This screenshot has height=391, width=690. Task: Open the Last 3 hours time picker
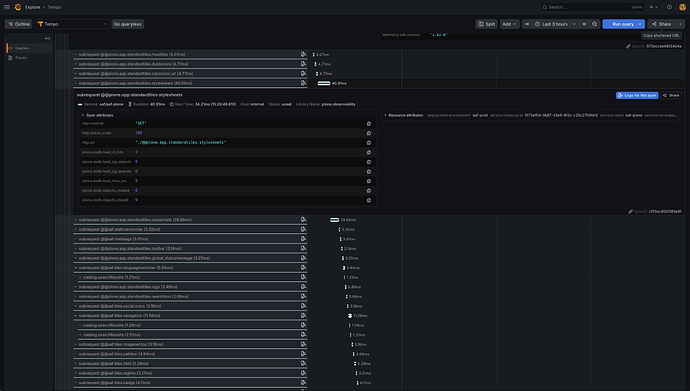(x=555, y=24)
